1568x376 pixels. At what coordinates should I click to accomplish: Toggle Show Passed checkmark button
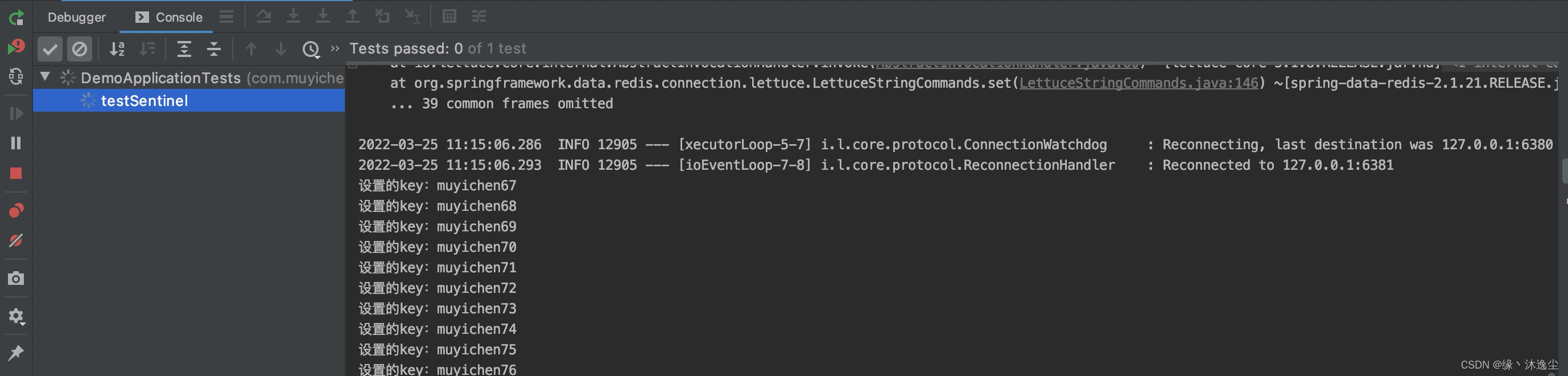tap(50, 49)
